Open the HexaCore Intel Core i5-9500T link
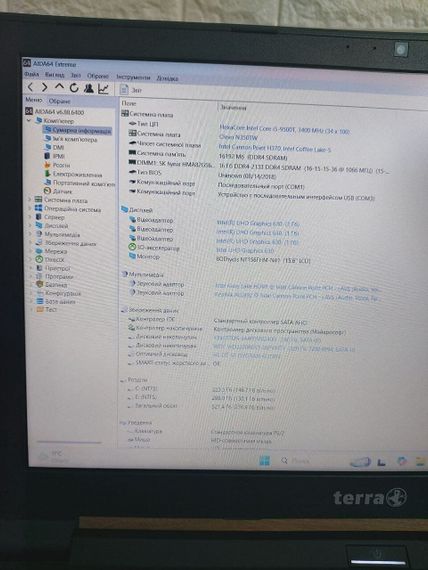Viewport: 428px width, 570px height. point(284,129)
